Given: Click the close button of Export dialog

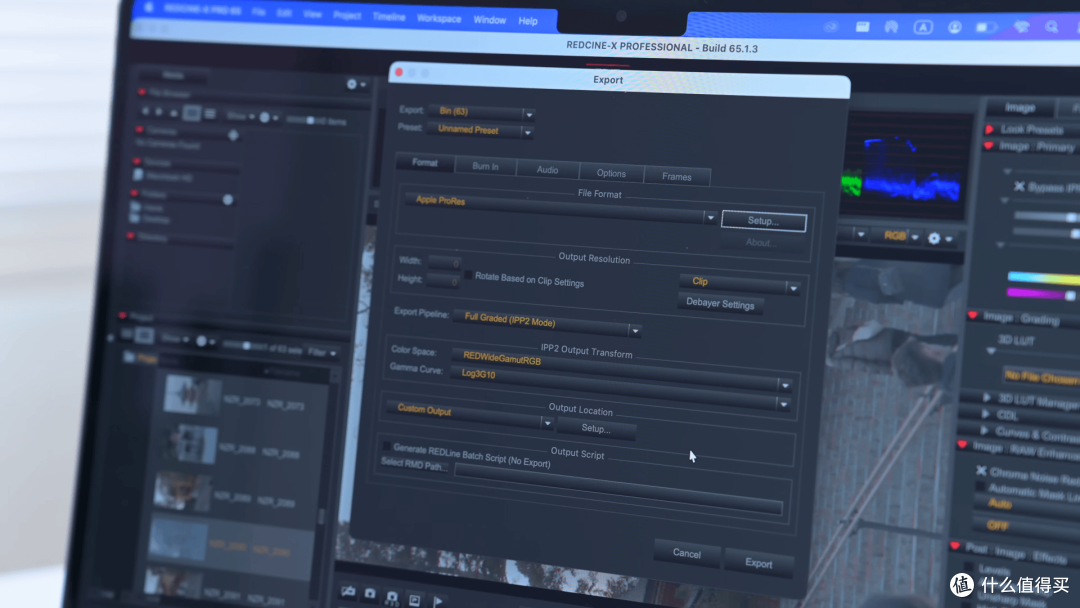Looking at the screenshot, I should [x=399, y=72].
